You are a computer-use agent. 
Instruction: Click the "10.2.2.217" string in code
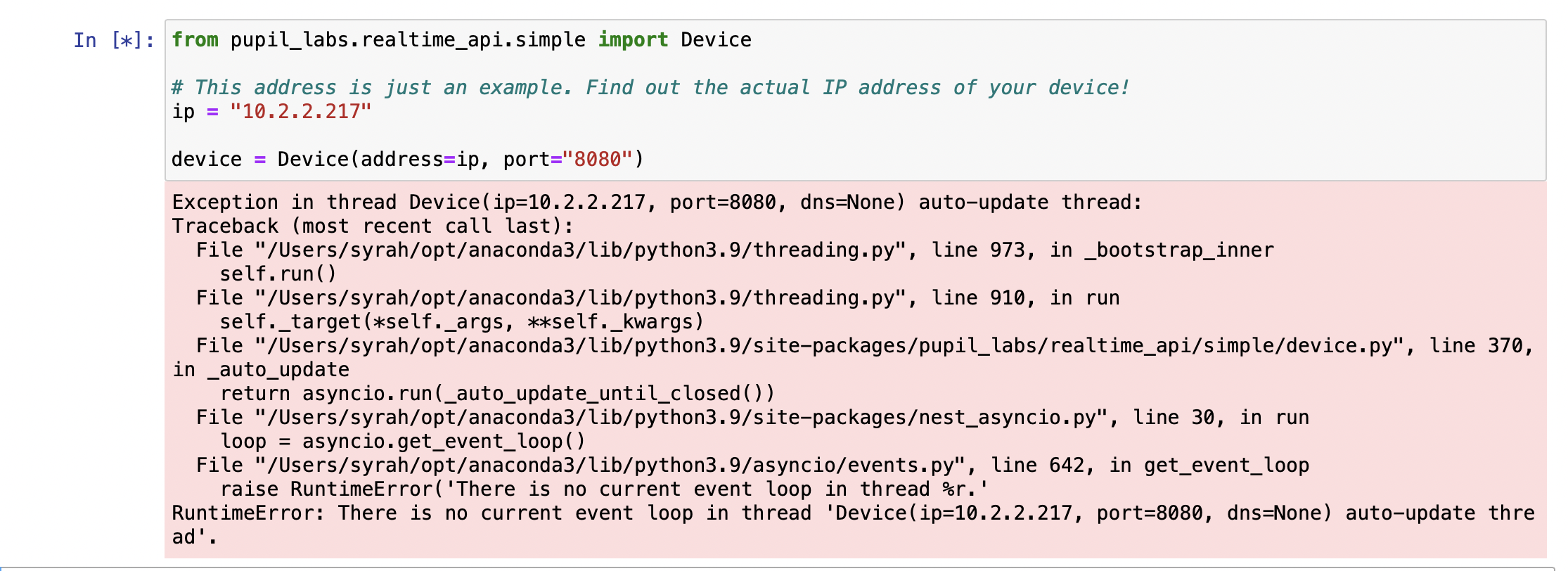point(301,112)
